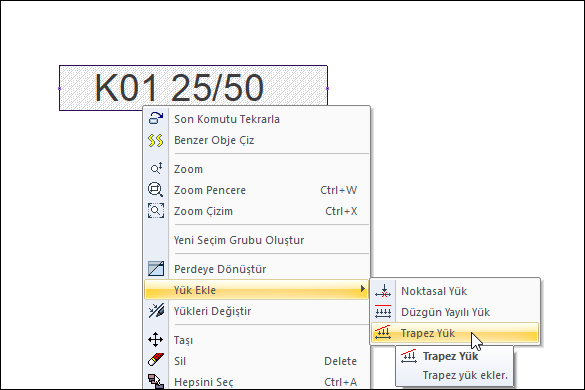Click the Sil eraser icon

click(x=156, y=361)
